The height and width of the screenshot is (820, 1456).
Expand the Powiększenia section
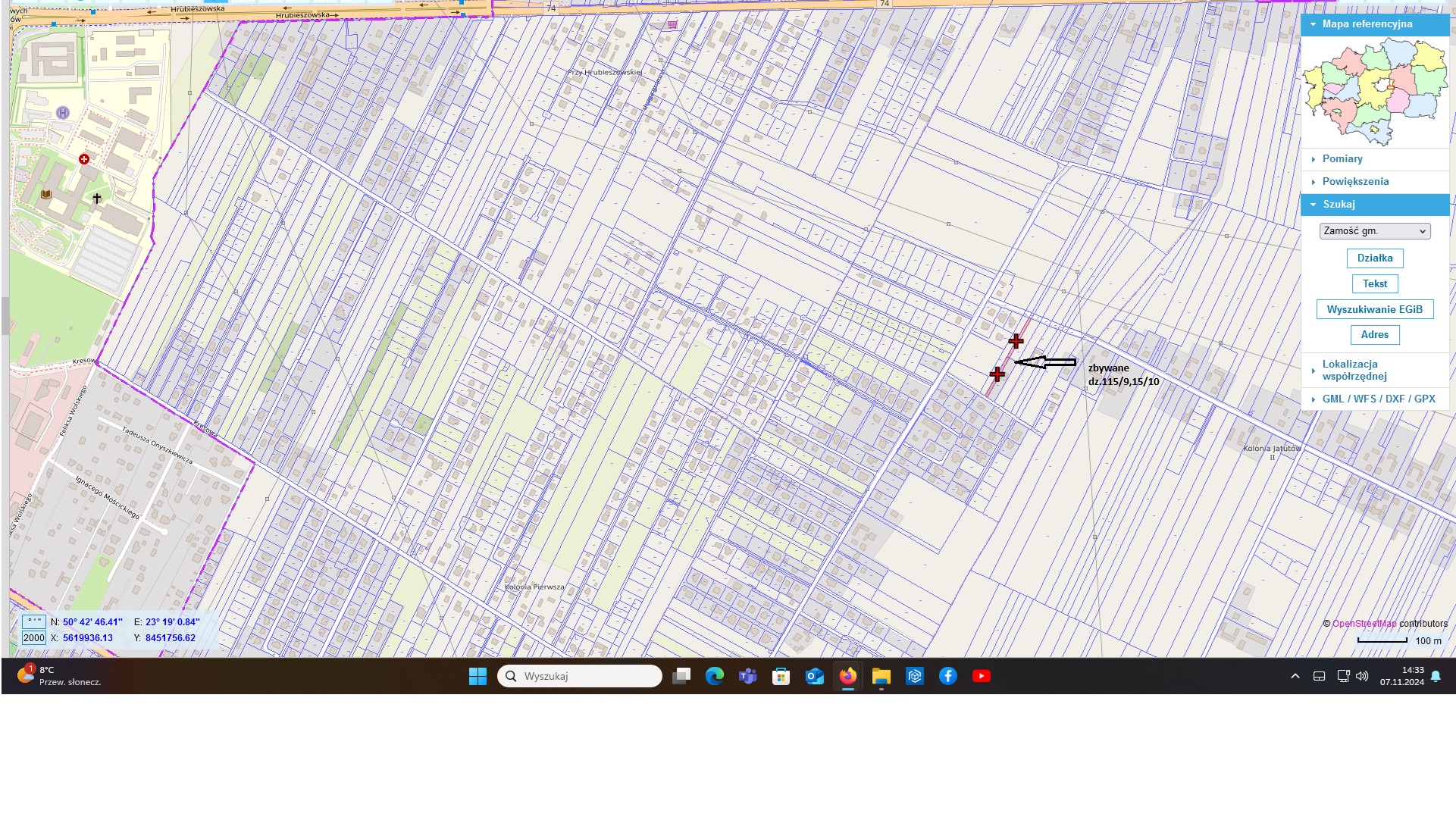1355,182
